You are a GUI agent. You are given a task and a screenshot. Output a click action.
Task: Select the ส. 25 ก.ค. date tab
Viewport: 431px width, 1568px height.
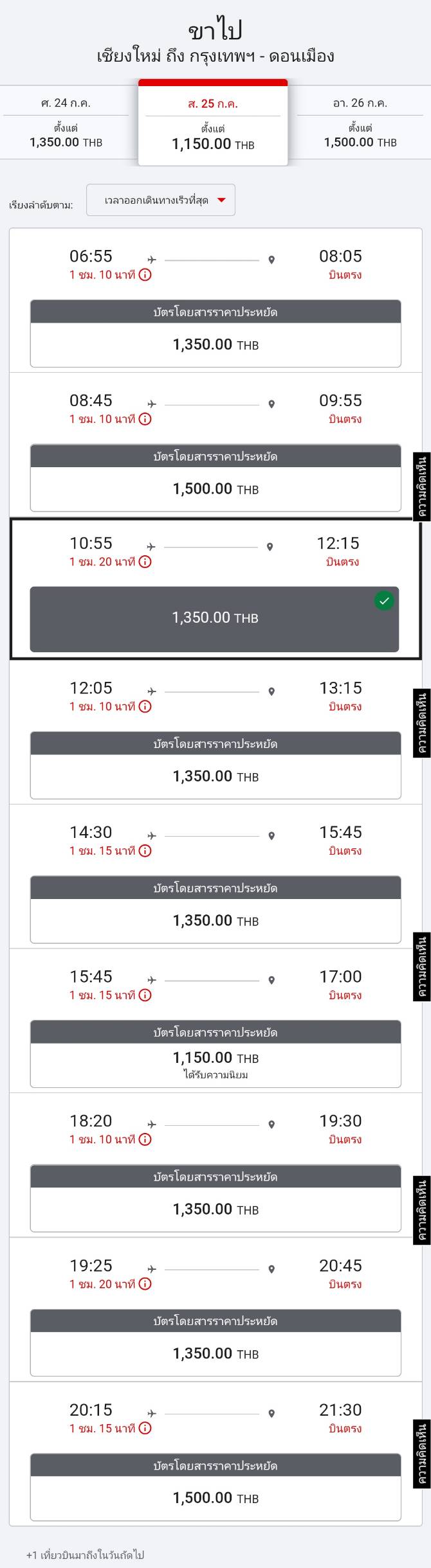213,122
